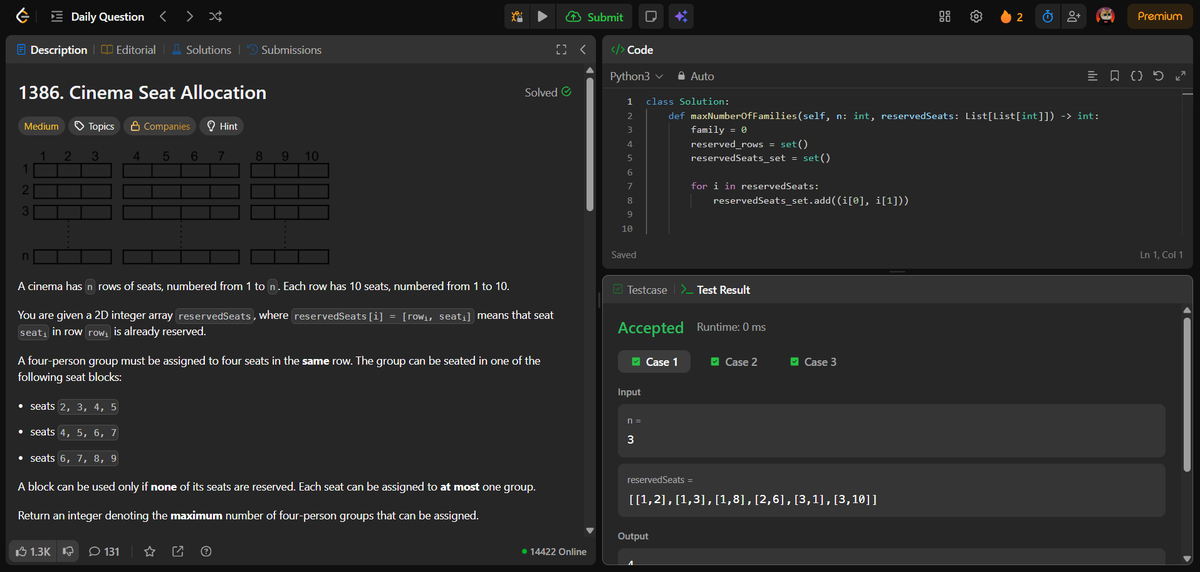Click the Daily Question title
The width and height of the screenshot is (1200, 572).
(x=107, y=17)
